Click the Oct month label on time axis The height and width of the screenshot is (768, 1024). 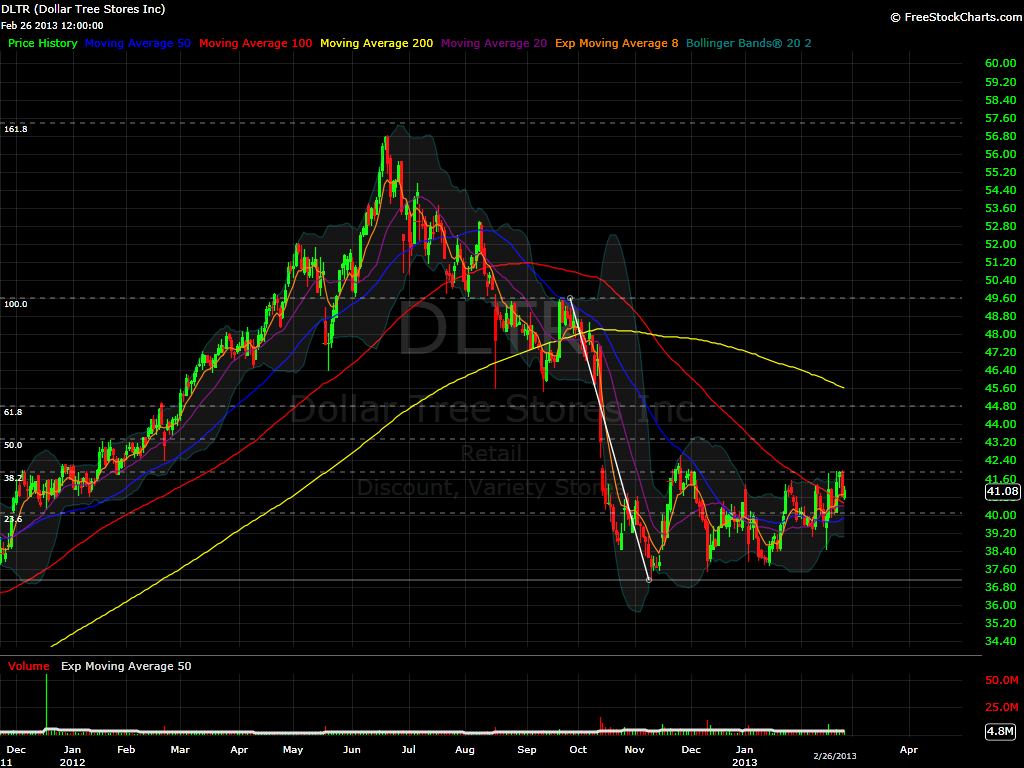tap(578, 750)
